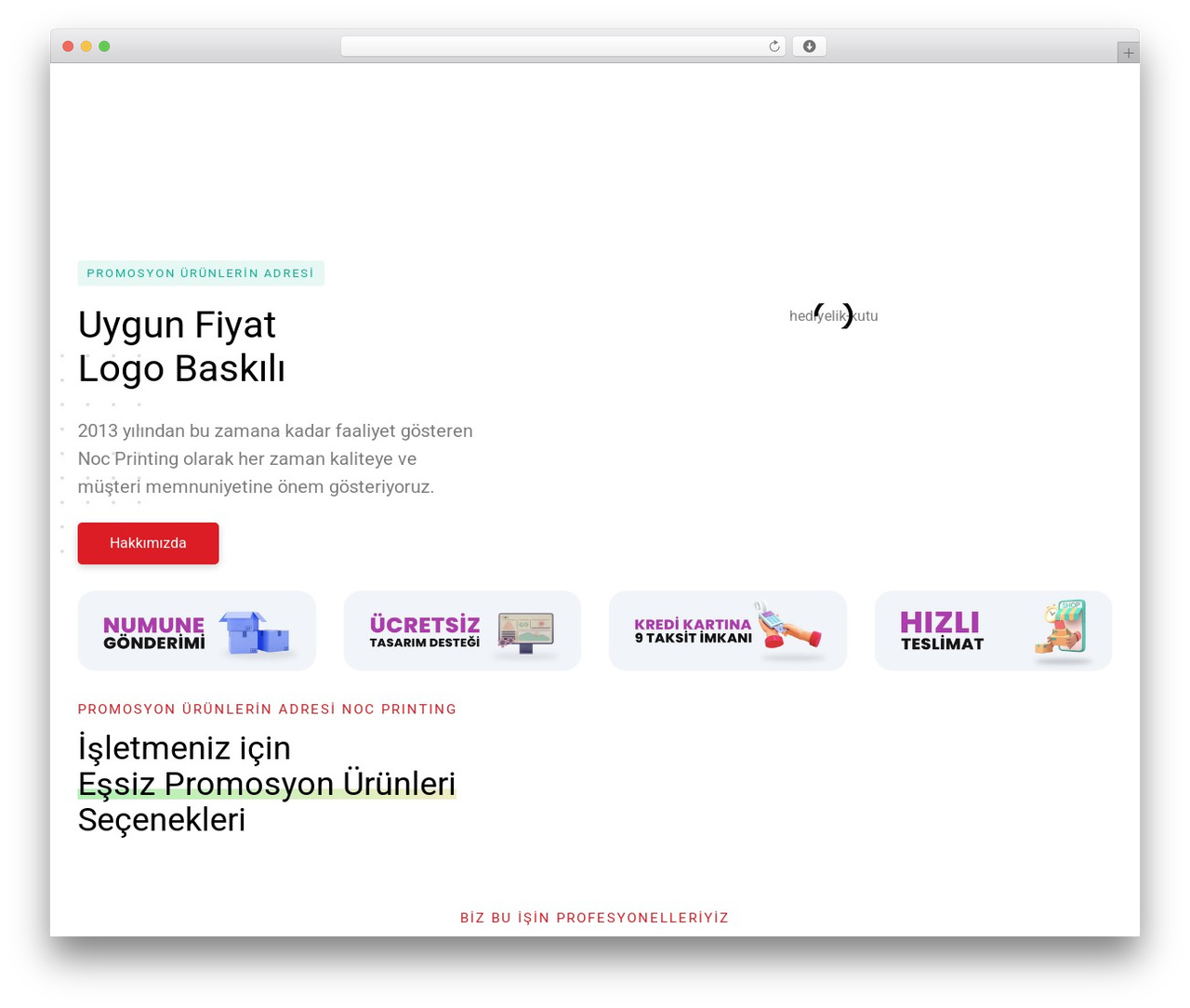Click the red Hakkımızda button
This screenshot has width=1190, height=1008.
pos(148,543)
